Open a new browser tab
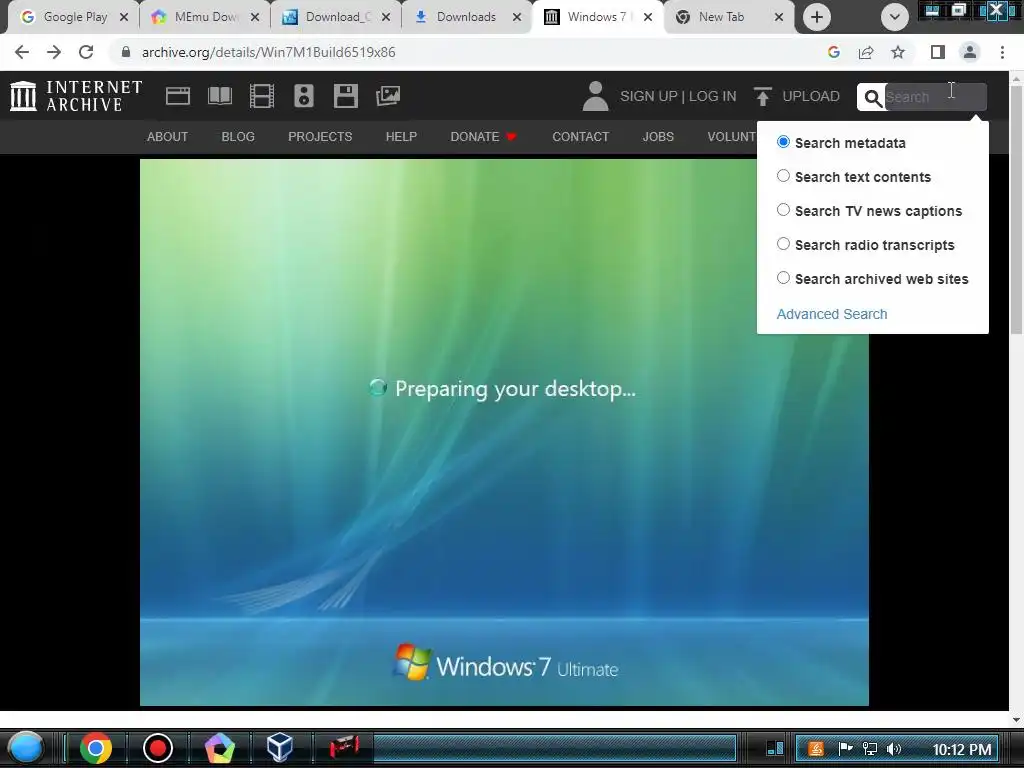Screen dimensions: 1024x768 pos(816,17)
